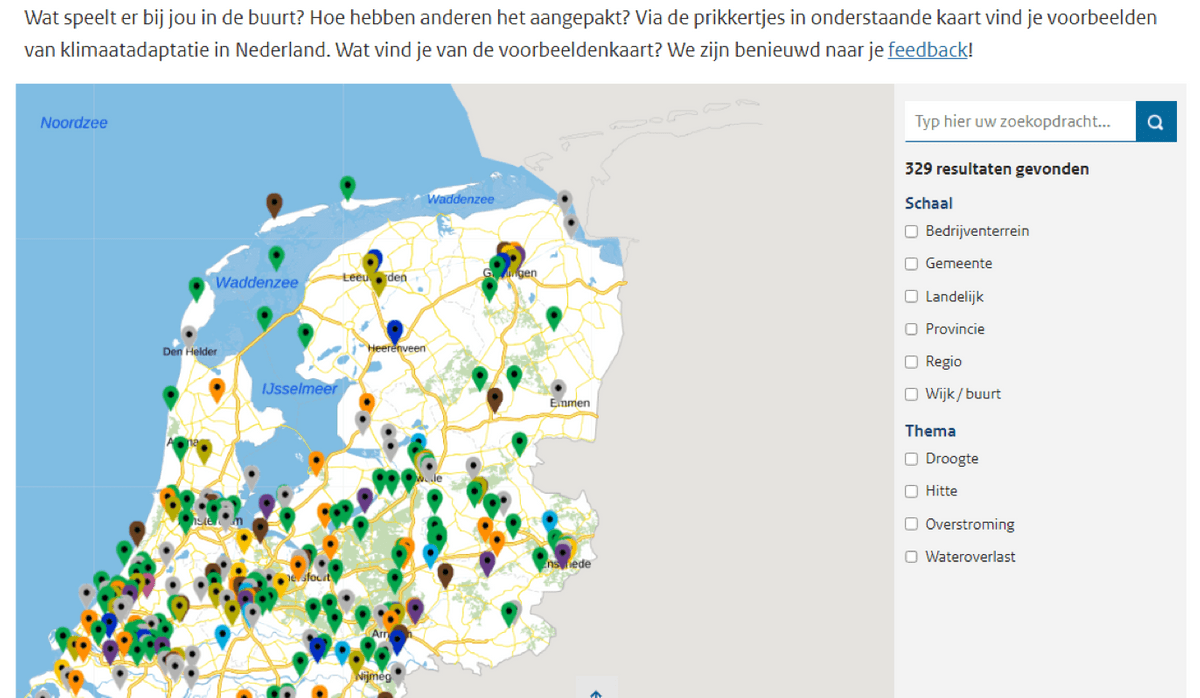Open the gray map pin at Den Helder
Screen dimensions: 1200x698
(x=189, y=335)
